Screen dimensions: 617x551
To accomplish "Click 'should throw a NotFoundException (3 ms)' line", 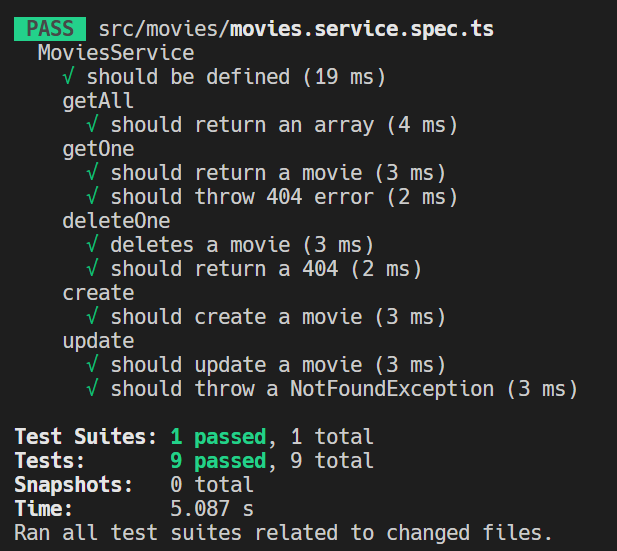I will pyautogui.click(x=344, y=389).
